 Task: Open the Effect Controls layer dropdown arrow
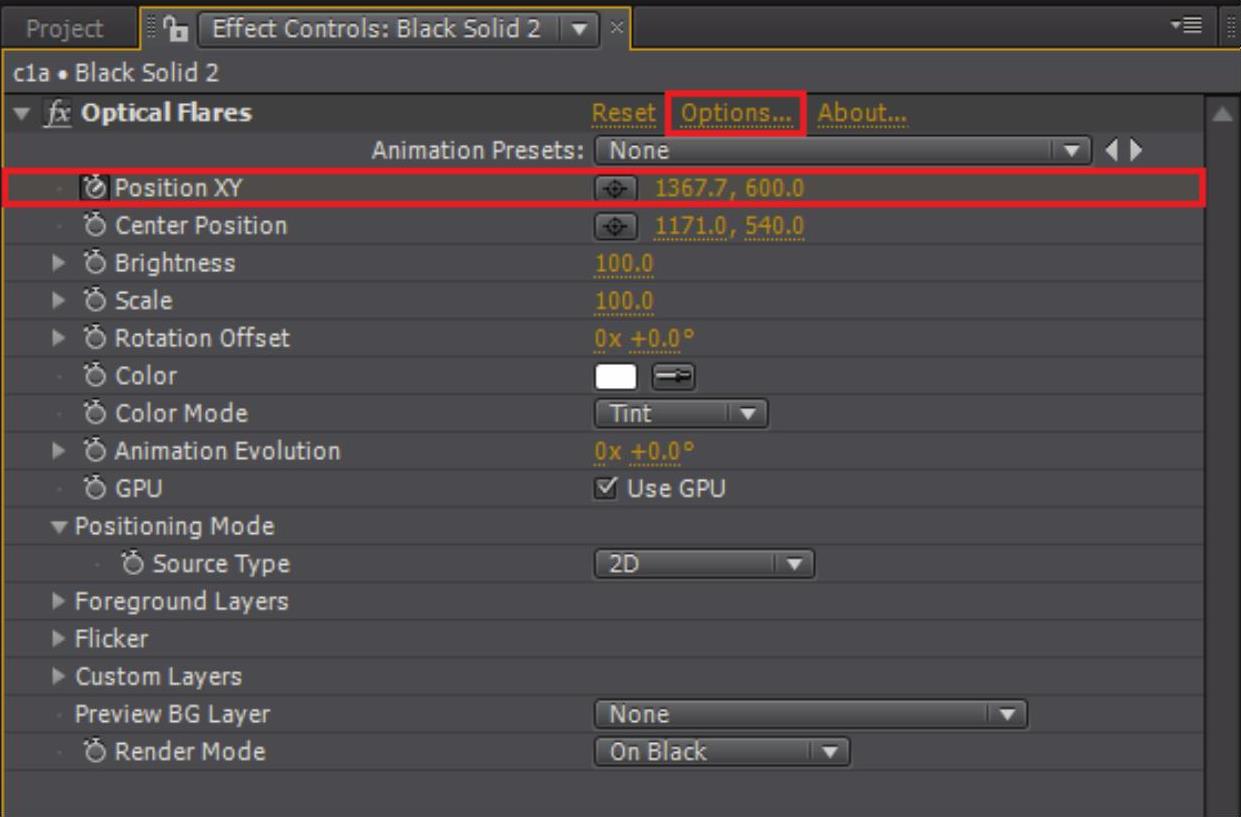(x=578, y=29)
